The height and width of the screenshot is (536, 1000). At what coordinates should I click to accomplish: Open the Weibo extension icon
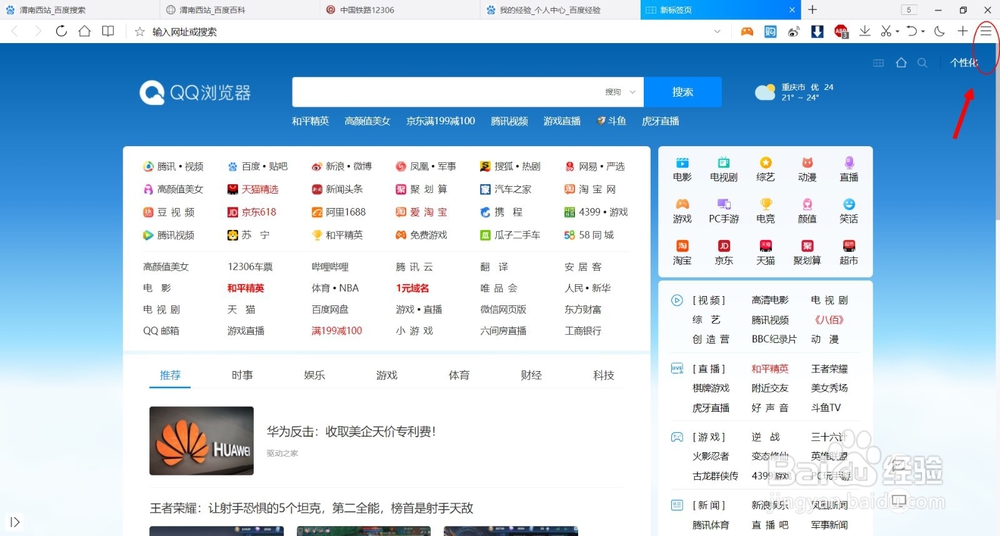793,31
